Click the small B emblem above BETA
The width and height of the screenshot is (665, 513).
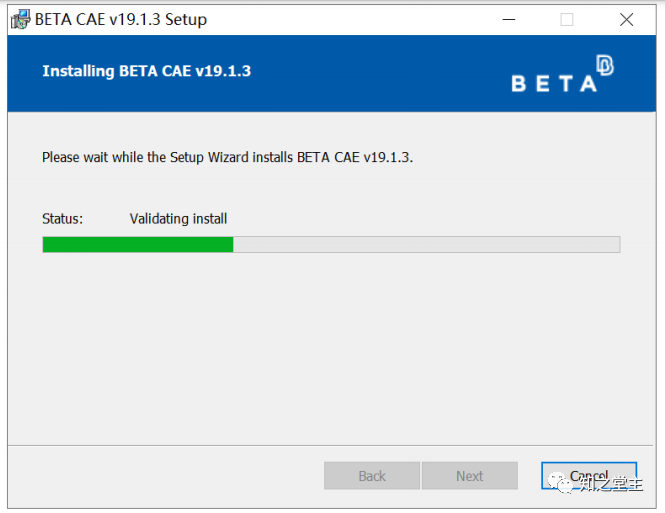(x=605, y=65)
